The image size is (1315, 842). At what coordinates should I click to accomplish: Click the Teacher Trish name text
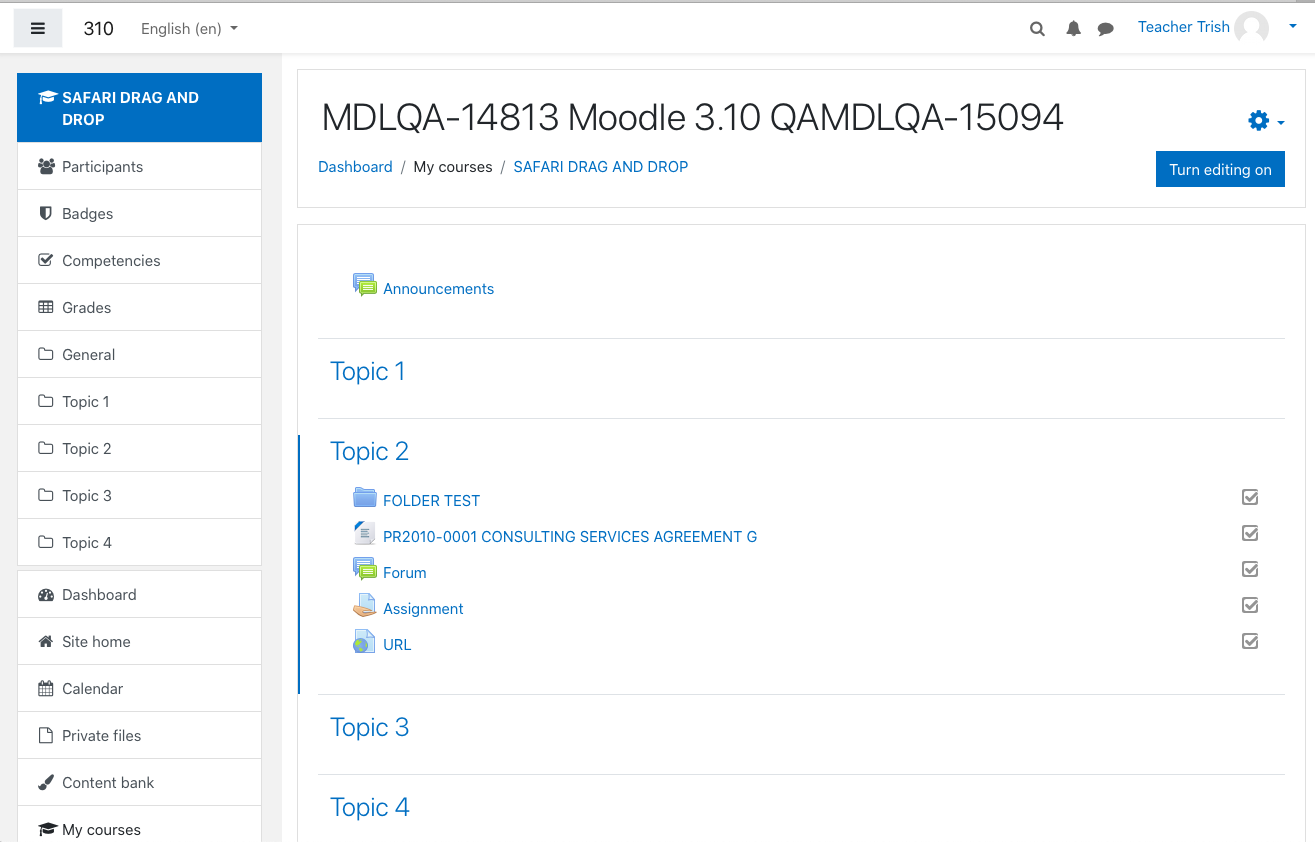tap(1183, 27)
